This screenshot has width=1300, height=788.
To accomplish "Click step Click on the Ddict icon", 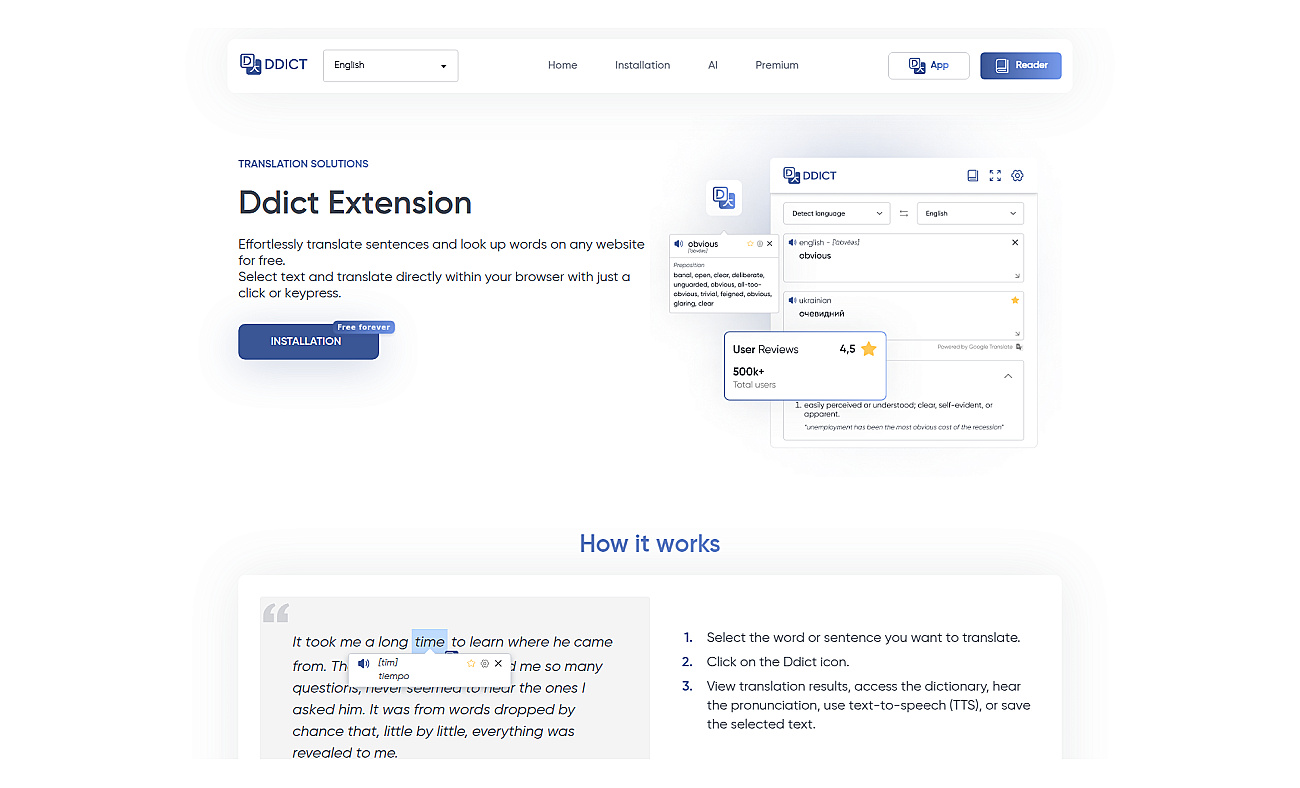I will coord(778,661).
